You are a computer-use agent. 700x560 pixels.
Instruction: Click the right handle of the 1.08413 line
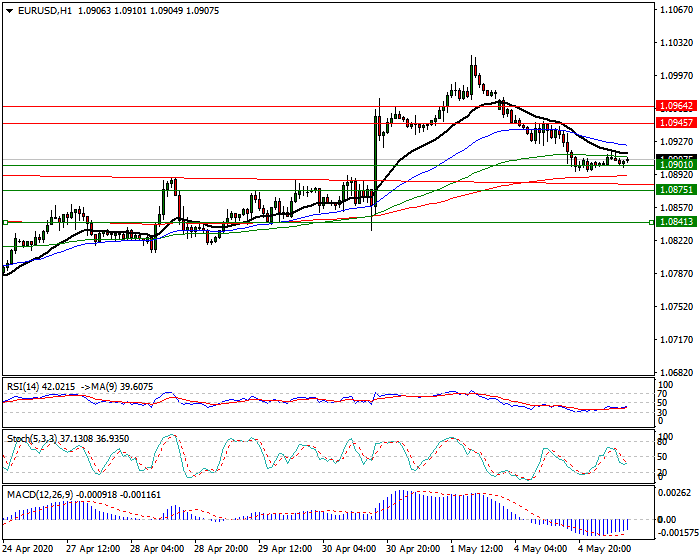point(651,222)
